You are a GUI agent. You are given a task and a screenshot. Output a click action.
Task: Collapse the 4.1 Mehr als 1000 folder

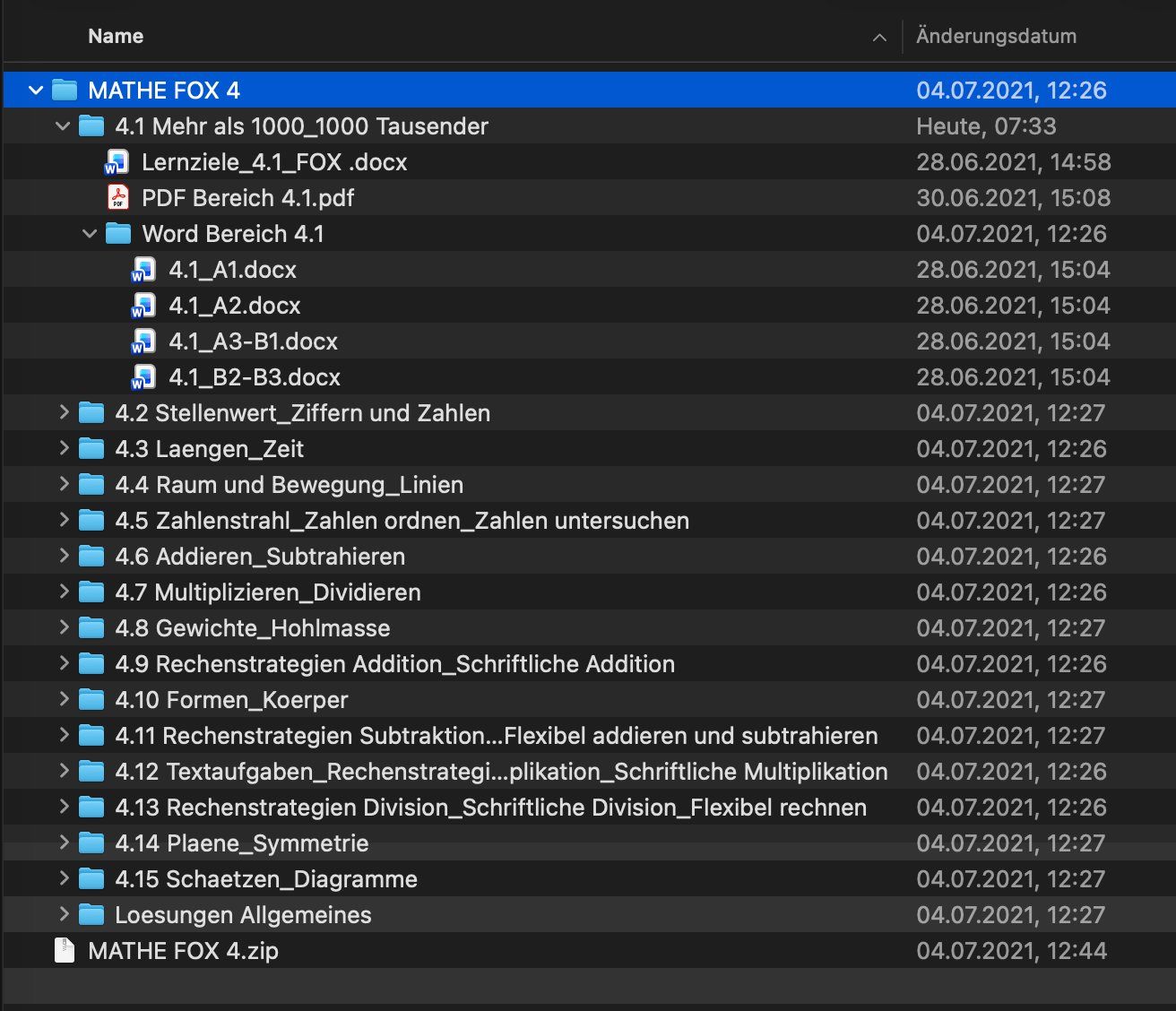(x=63, y=126)
